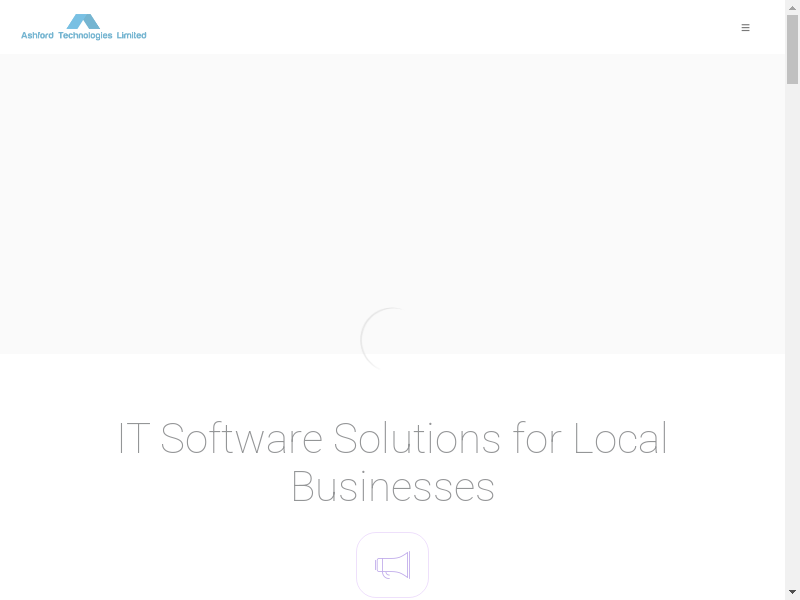The height and width of the screenshot is (600, 800).
Task: Click the 'IT Software Solutions for Local' heading line
Action: 392,439
